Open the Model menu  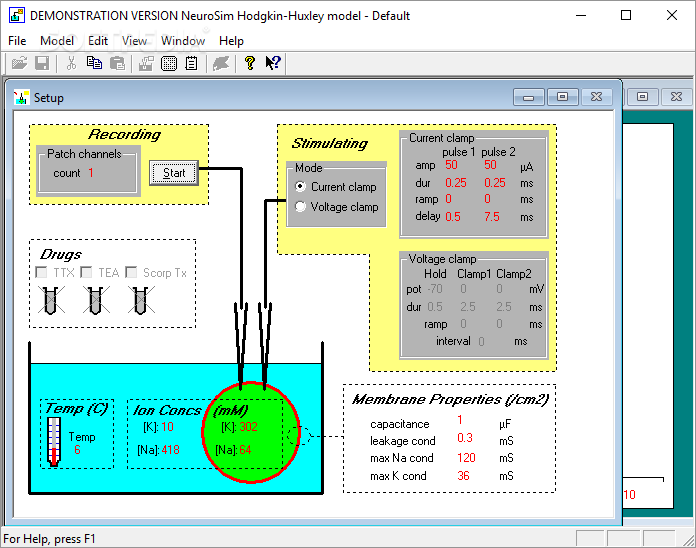(x=57, y=41)
